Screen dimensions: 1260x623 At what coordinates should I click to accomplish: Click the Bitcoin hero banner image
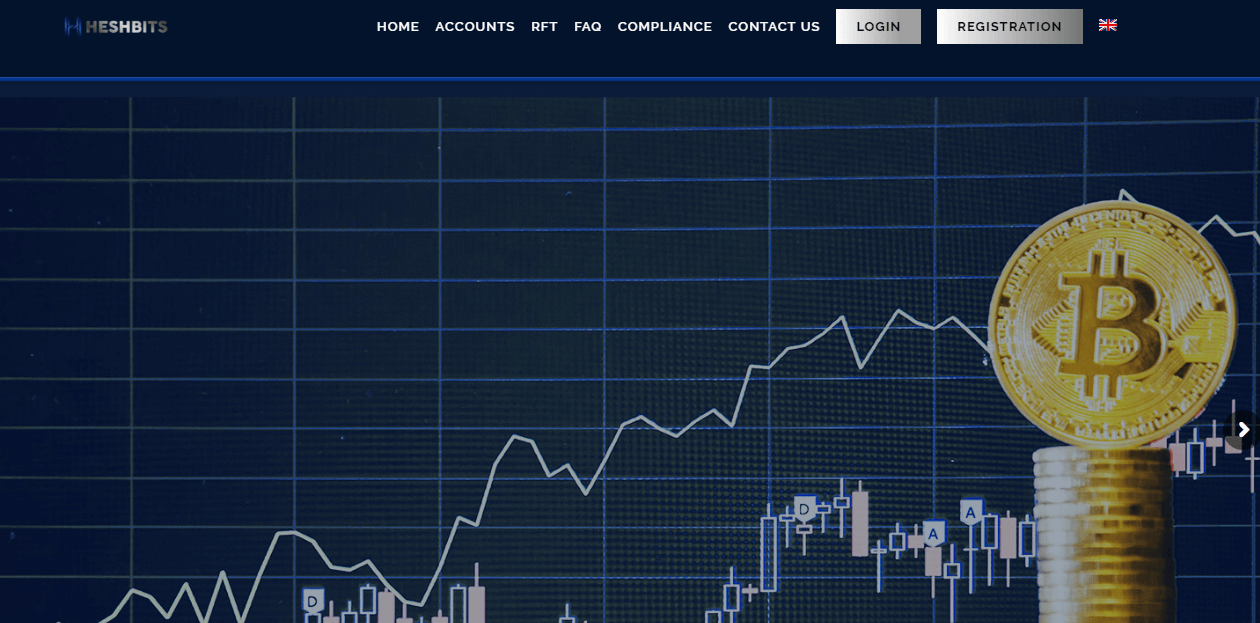pos(630,360)
